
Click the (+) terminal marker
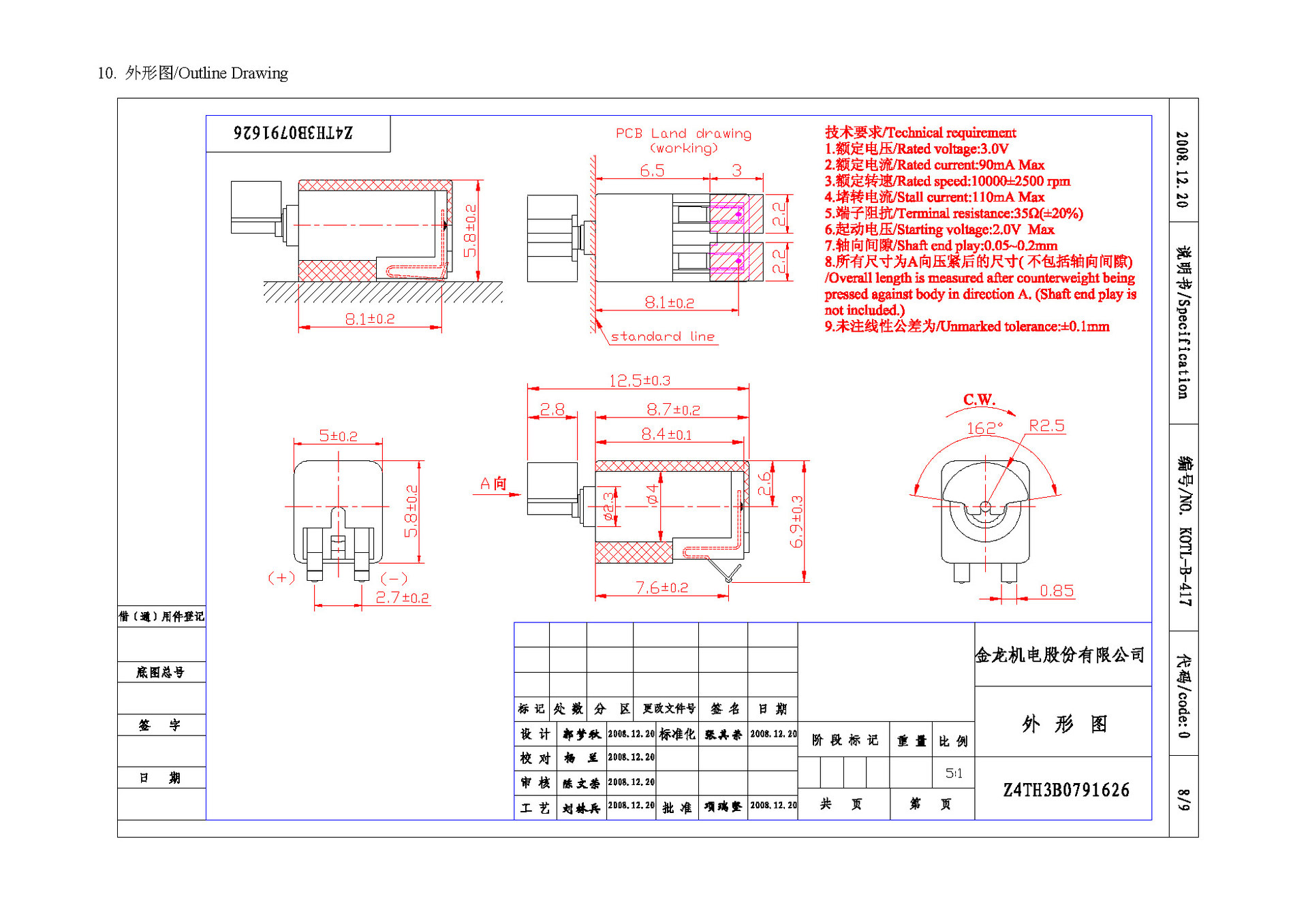tap(281, 578)
